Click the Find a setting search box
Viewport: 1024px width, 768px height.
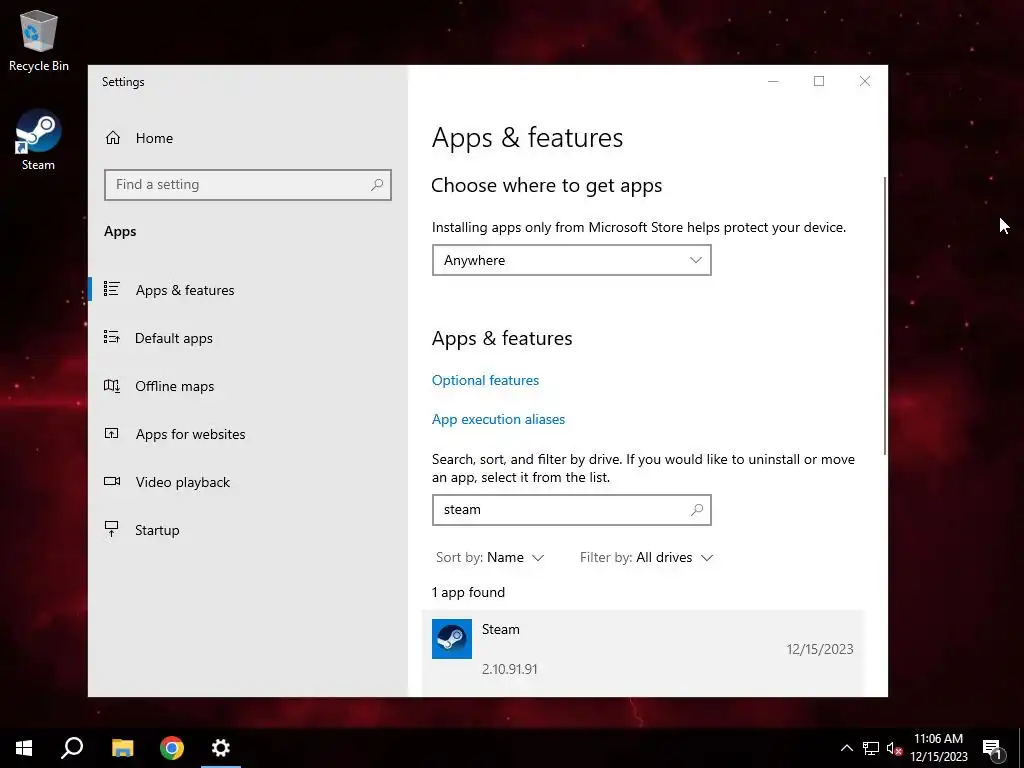tap(248, 185)
